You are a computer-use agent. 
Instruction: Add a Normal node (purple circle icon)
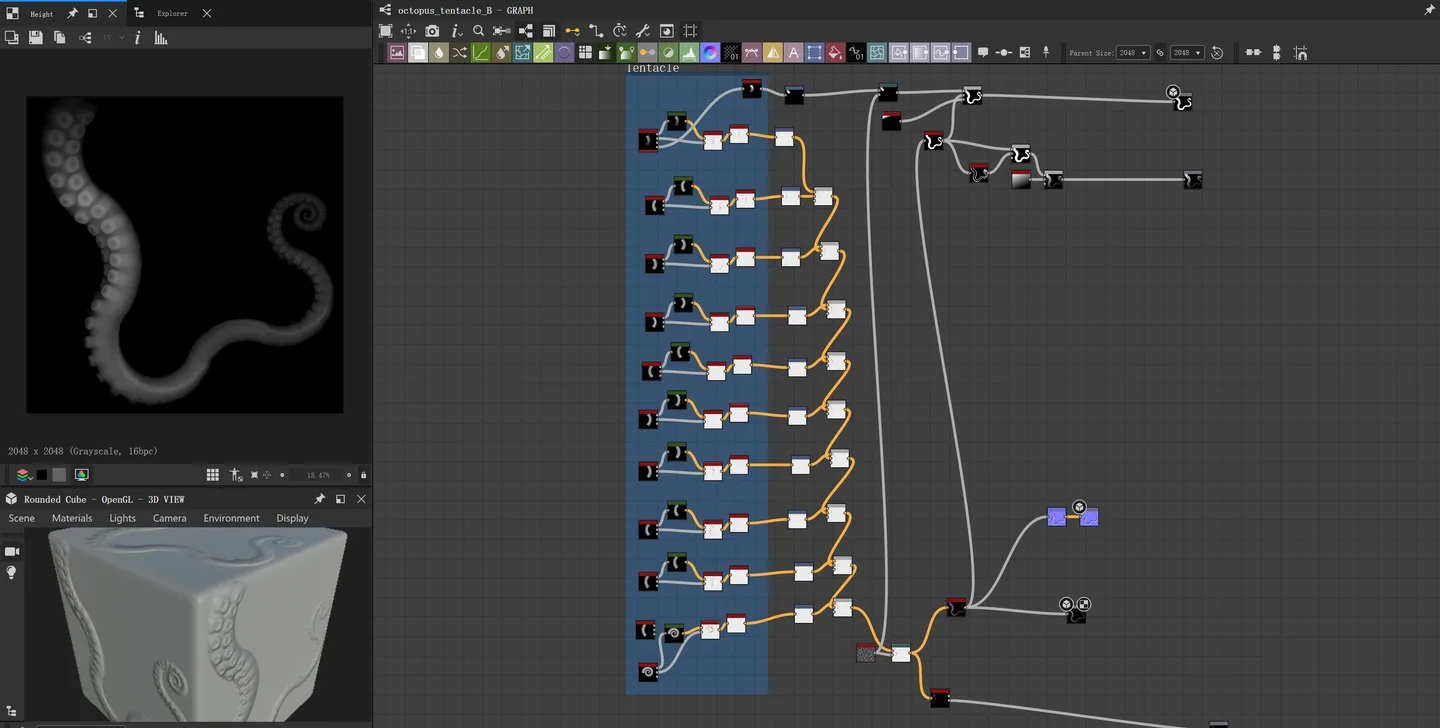point(564,53)
